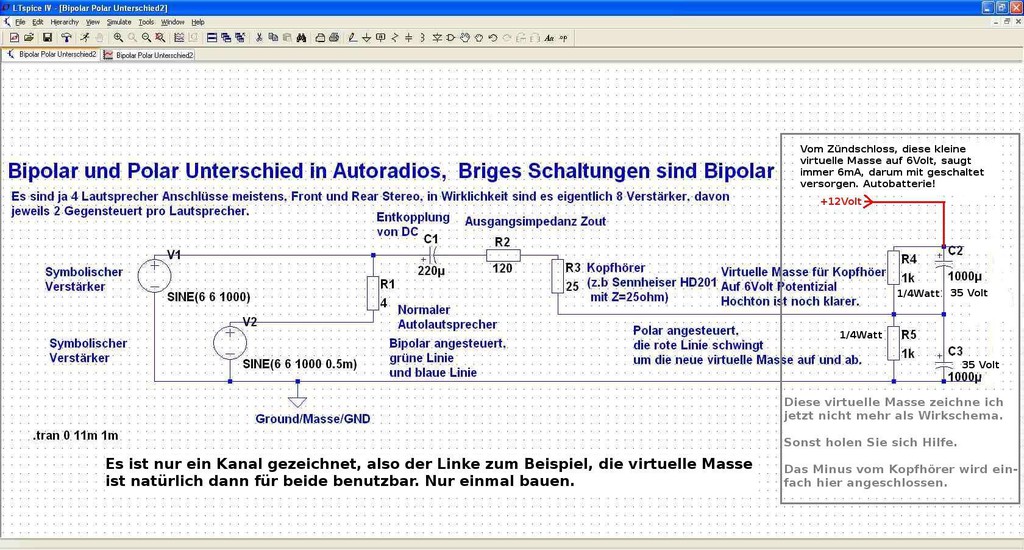Select the Label Net tool

click(381, 38)
